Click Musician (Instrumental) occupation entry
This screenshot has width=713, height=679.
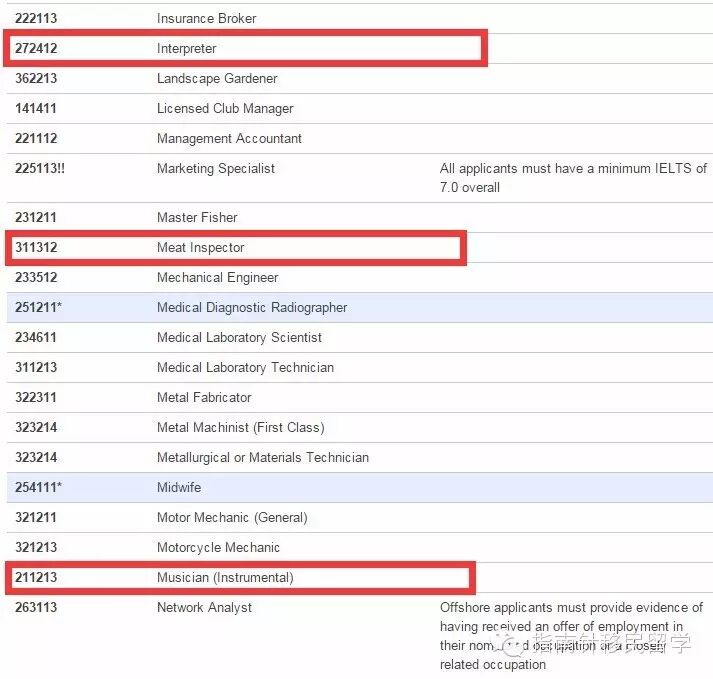[225, 578]
